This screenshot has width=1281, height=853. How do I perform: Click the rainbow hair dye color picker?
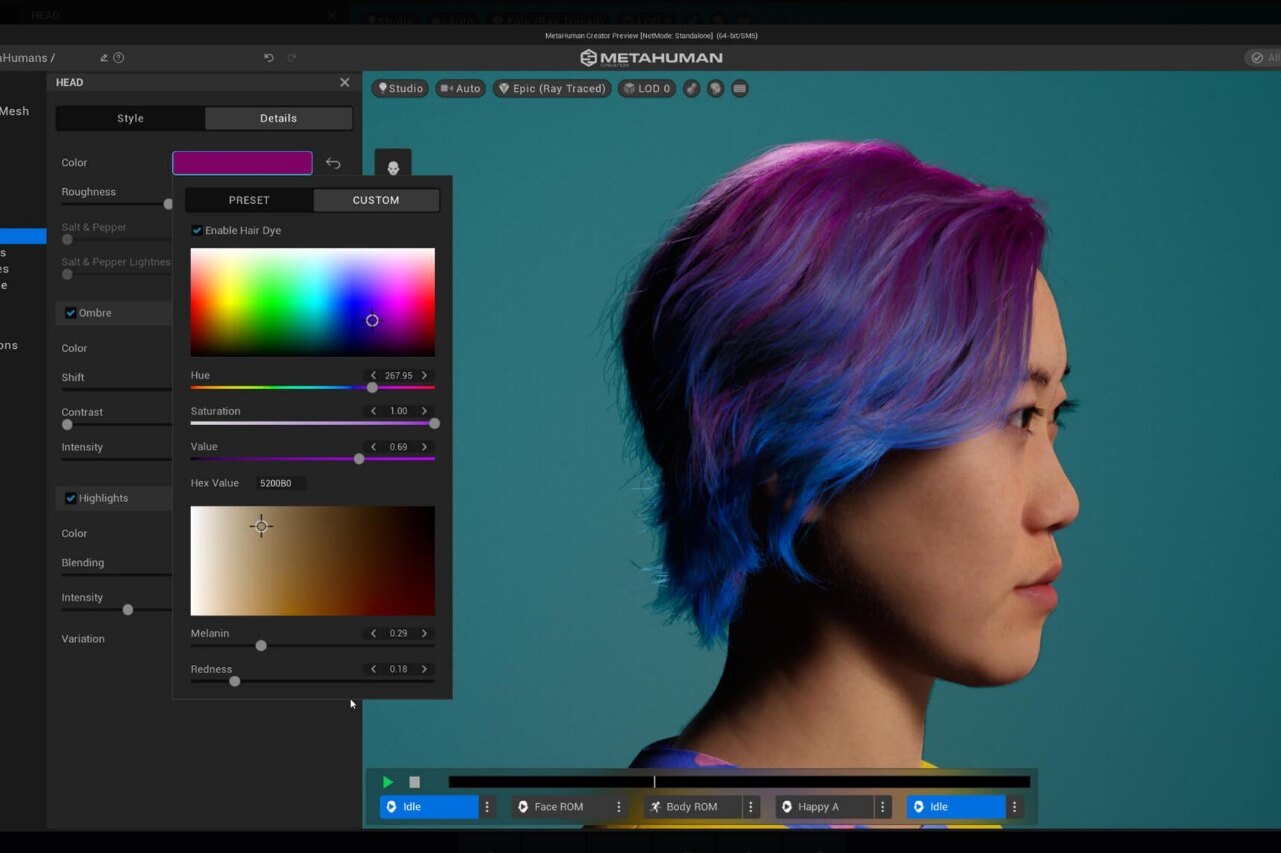pos(313,302)
